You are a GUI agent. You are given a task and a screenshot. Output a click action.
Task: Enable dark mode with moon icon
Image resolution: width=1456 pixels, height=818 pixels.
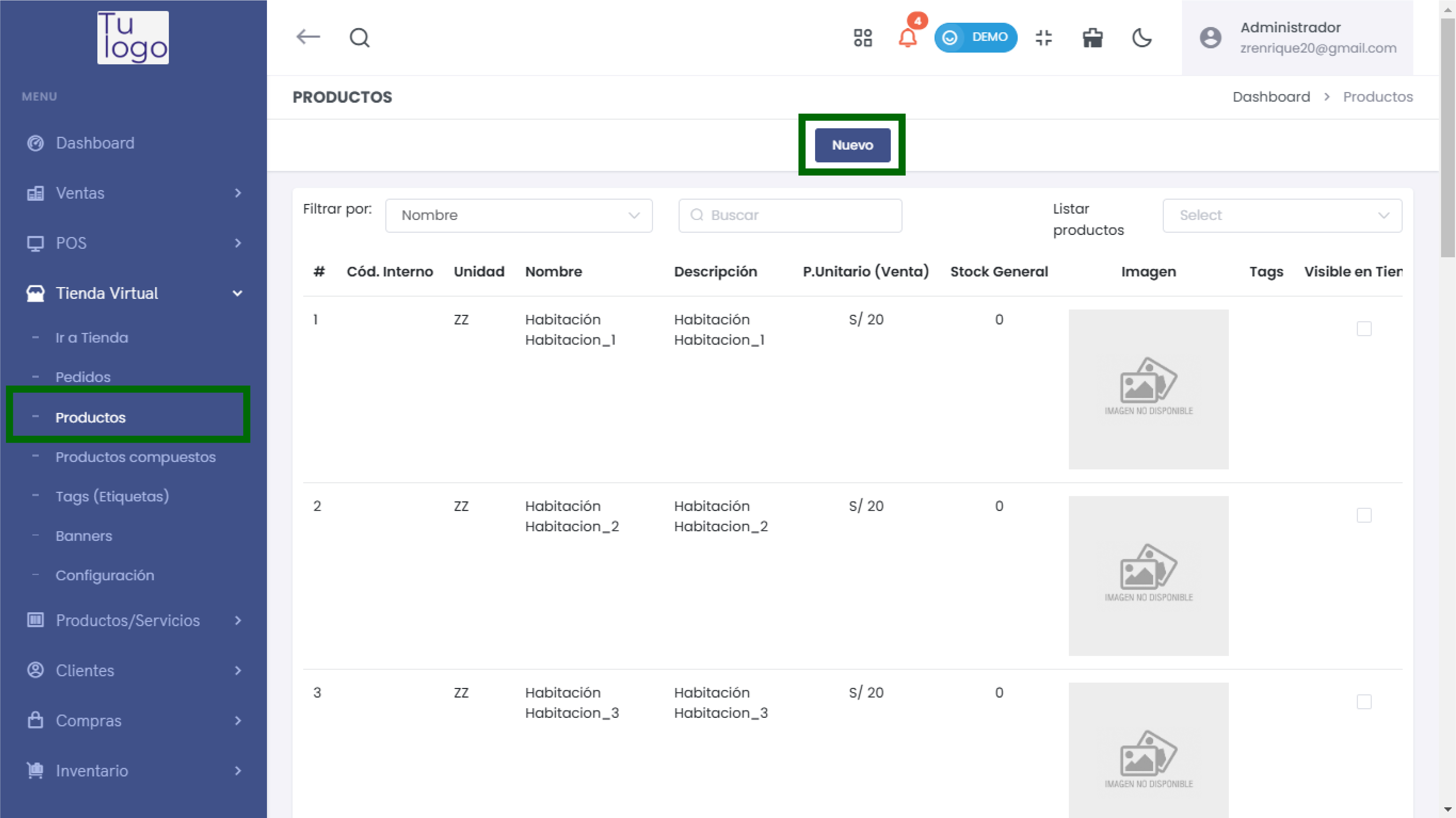pos(1142,38)
